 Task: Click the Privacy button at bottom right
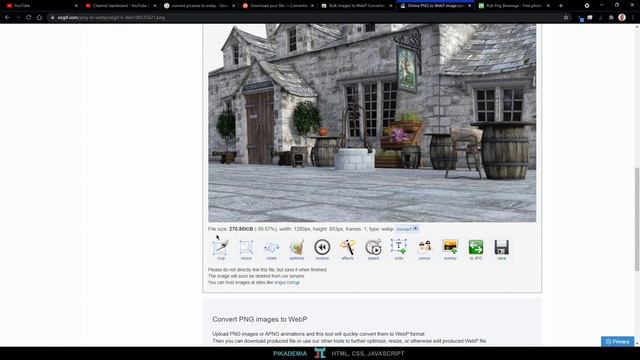pyautogui.click(x=617, y=341)
